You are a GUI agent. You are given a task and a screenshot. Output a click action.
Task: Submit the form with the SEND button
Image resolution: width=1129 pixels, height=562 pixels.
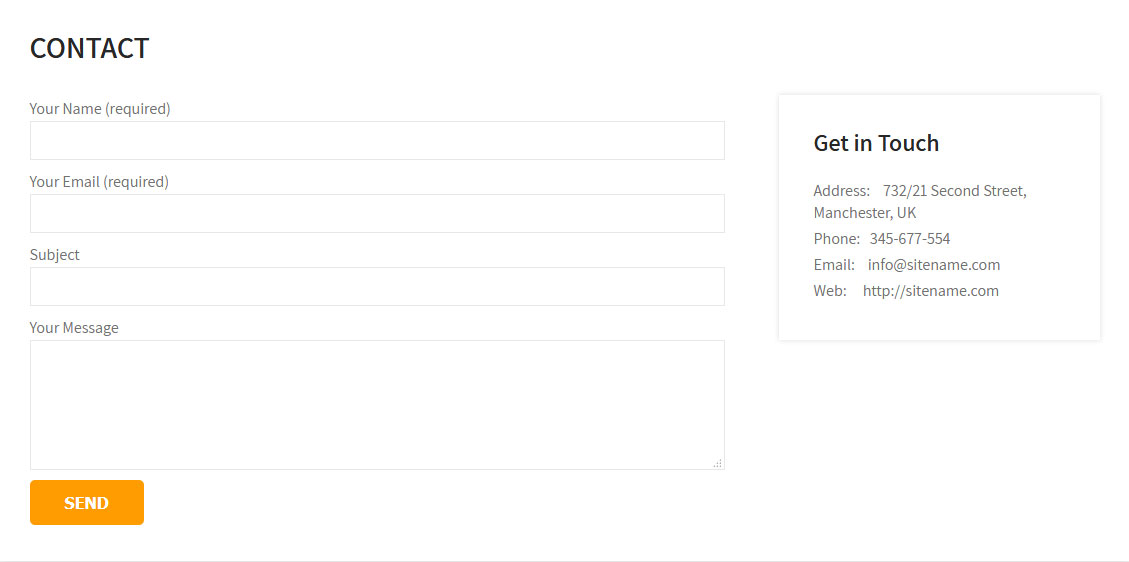point(87,502)
